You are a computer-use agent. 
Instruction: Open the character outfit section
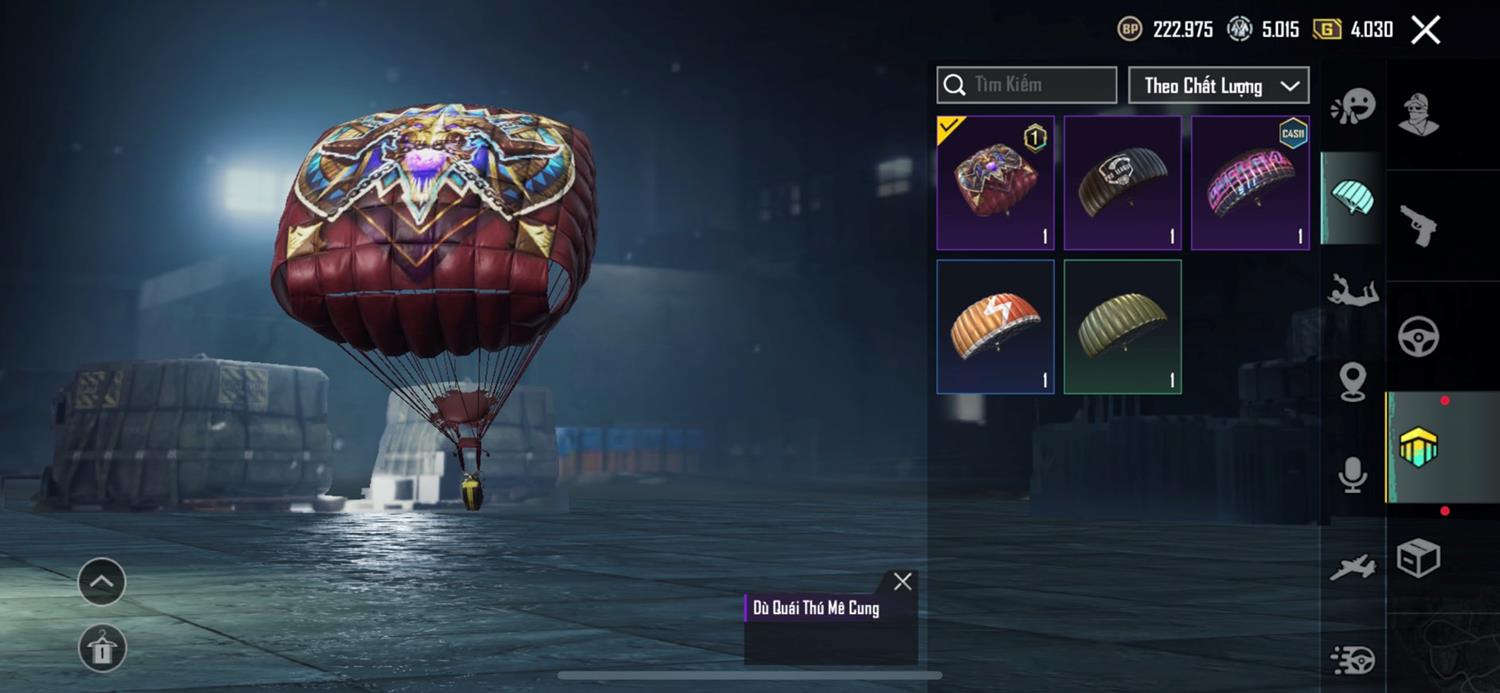point(1418,113)
